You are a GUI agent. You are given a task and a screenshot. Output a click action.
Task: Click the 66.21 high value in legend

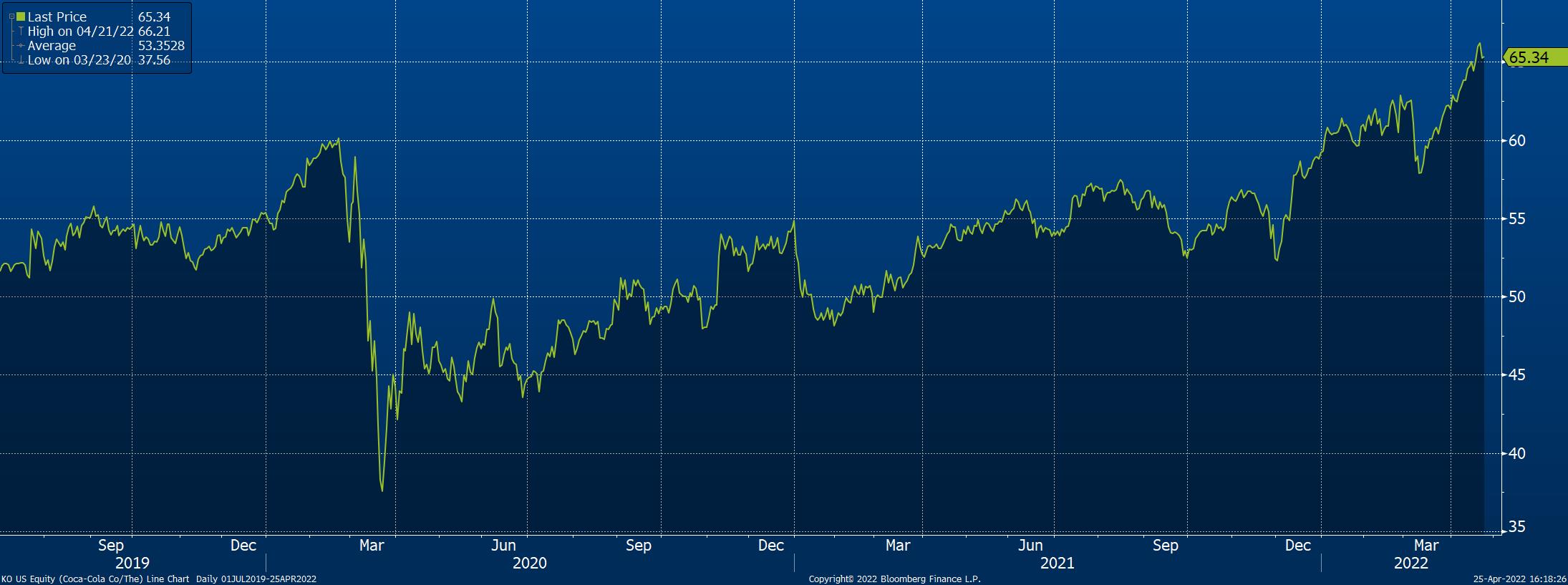point(154,32)
